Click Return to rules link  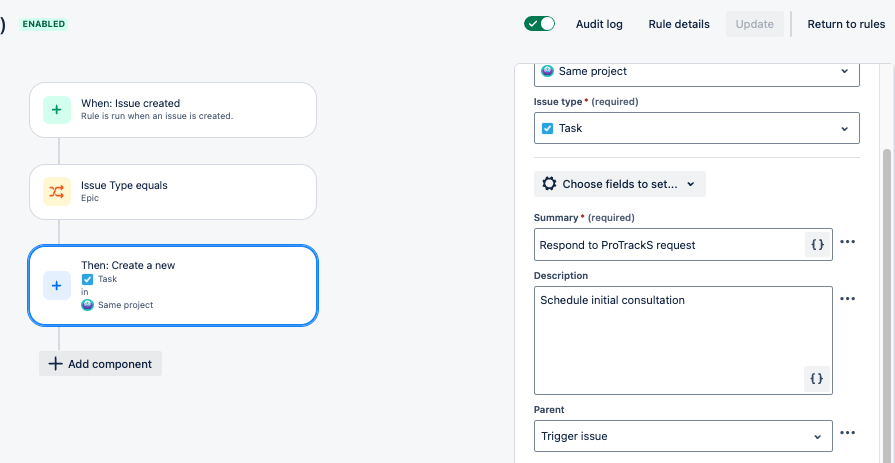coord(846,24)
